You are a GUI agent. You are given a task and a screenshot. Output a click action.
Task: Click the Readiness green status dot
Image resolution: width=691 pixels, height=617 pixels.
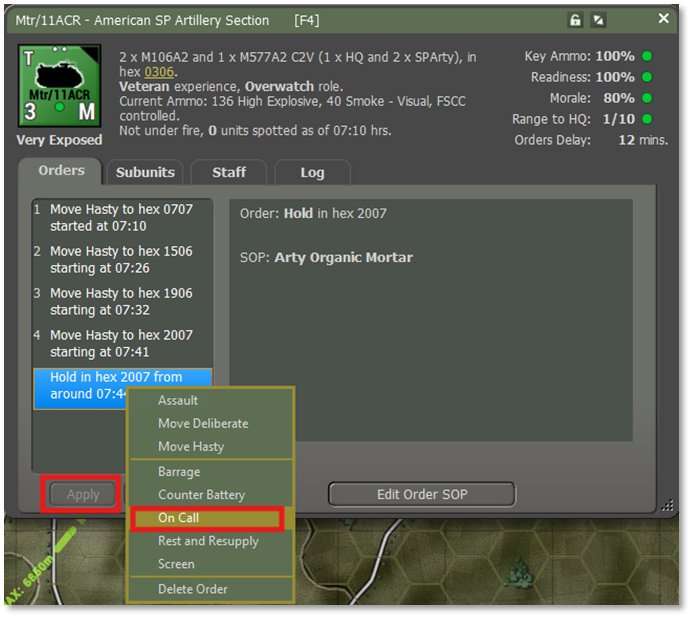point(649,78)
